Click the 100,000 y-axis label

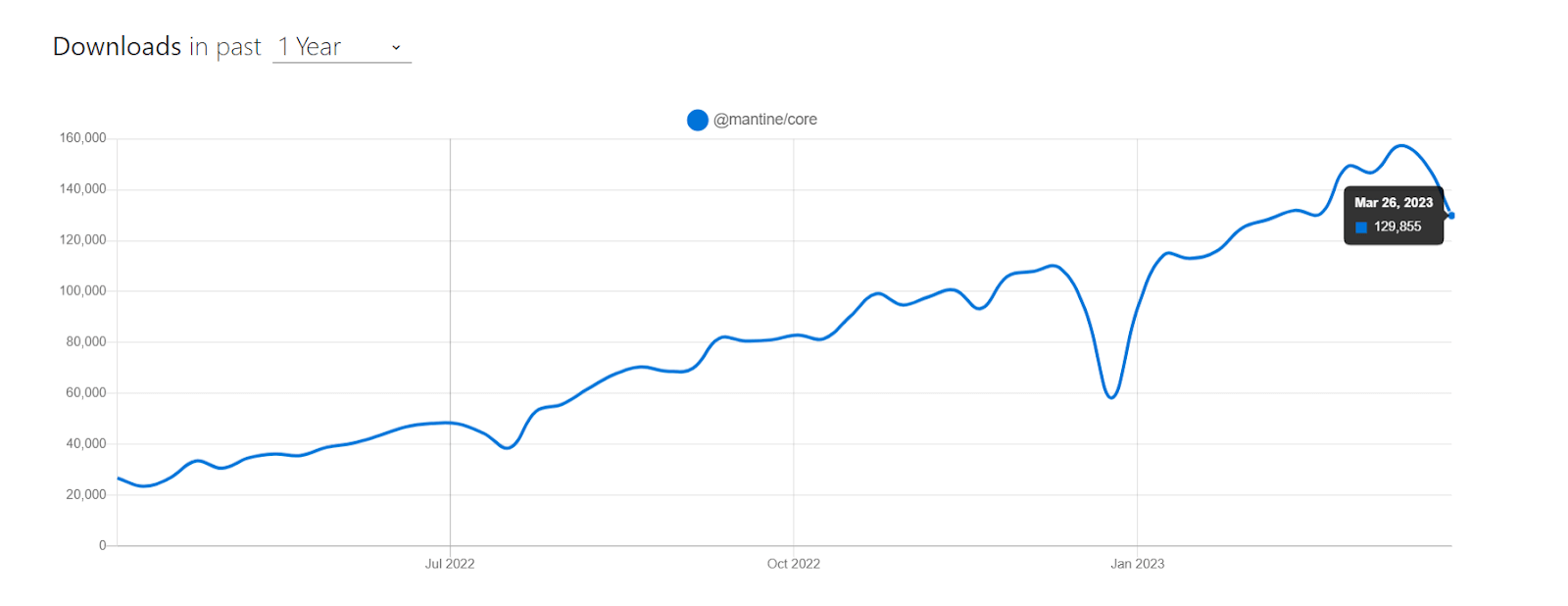pyautogui.click(x=82, y=291)
